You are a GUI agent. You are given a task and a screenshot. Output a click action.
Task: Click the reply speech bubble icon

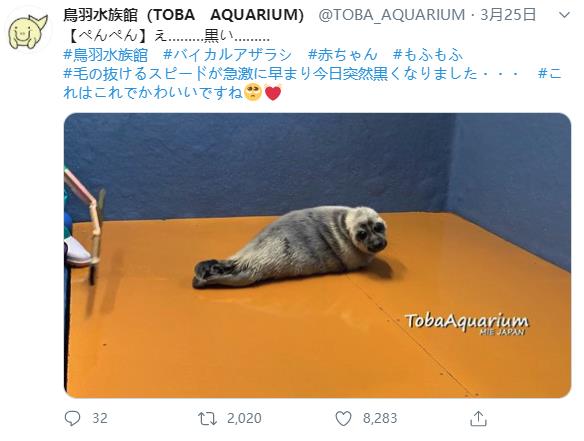(x=72, y=418)
